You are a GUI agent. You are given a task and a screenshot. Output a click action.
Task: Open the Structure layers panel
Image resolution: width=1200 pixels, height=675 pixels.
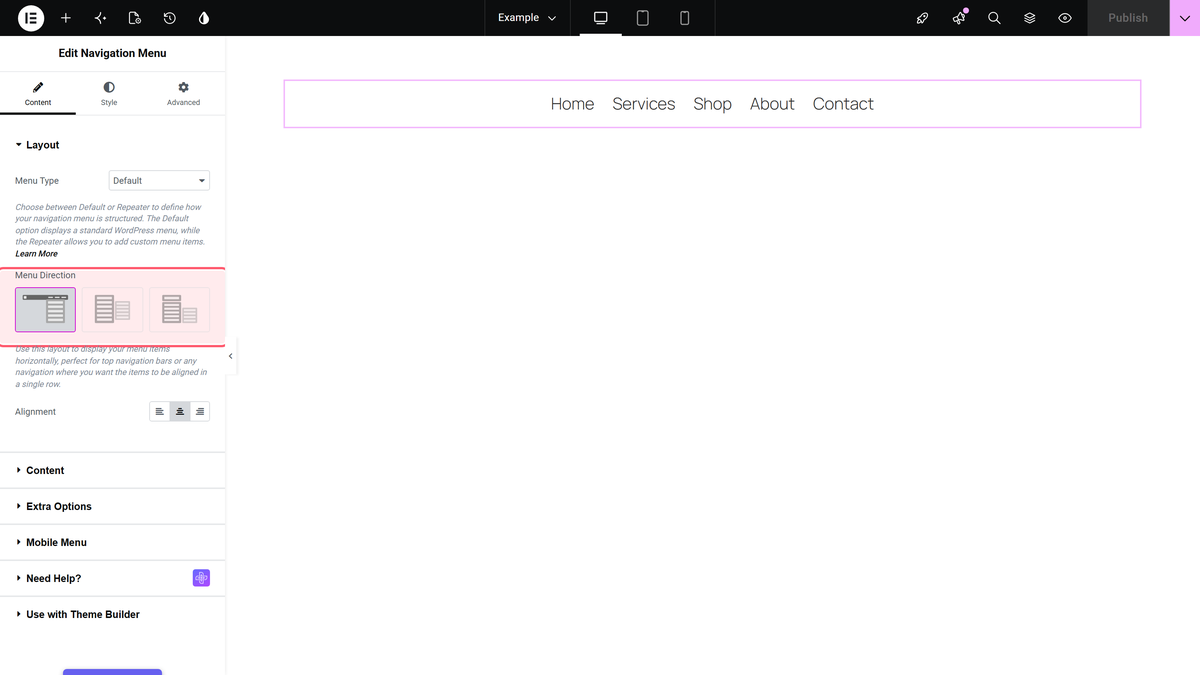pos(1029,18)
